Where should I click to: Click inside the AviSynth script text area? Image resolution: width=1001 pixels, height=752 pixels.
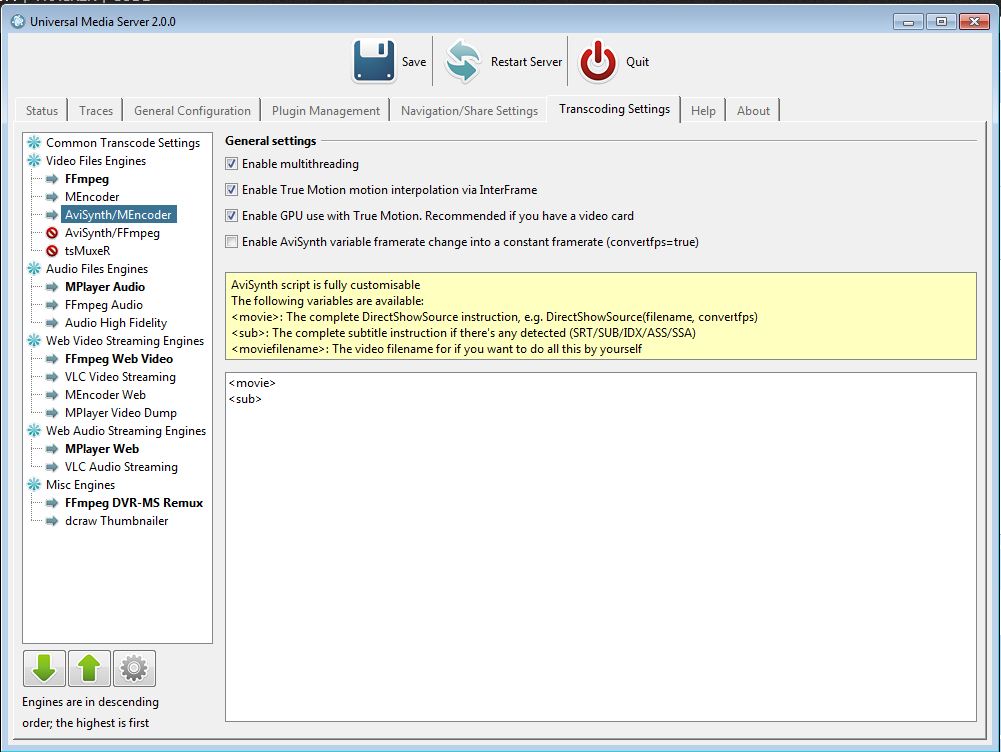601,547
